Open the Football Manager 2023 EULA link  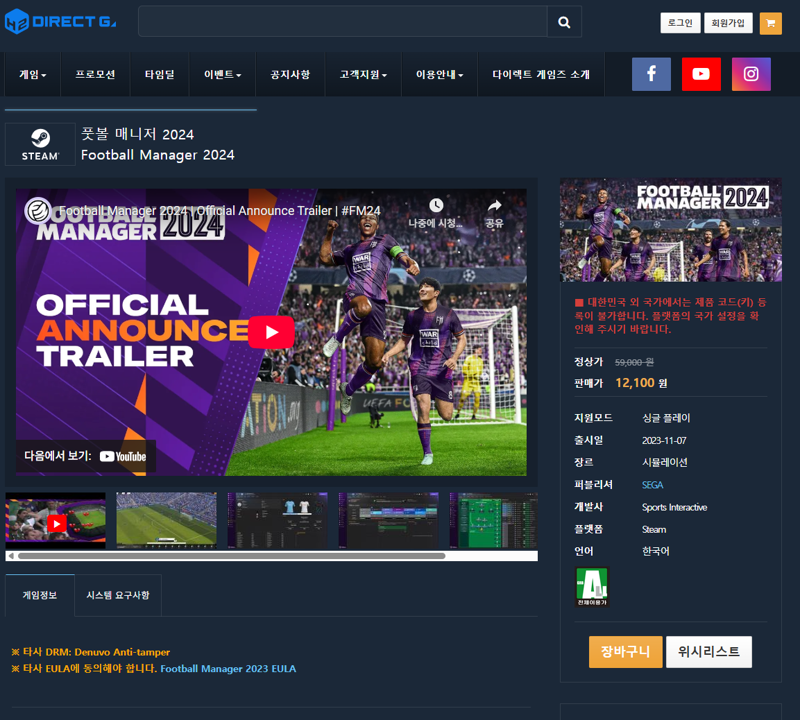[228, 668]
